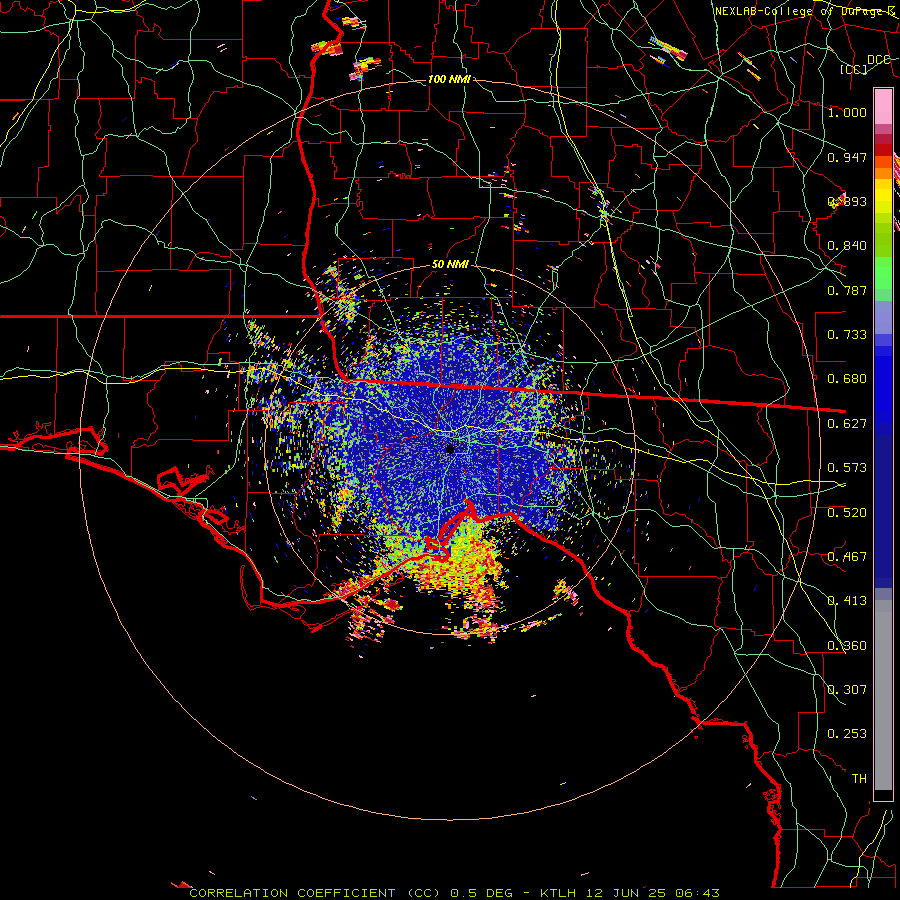Click the 06:43 timestamp text

click(x=698, y=893)
